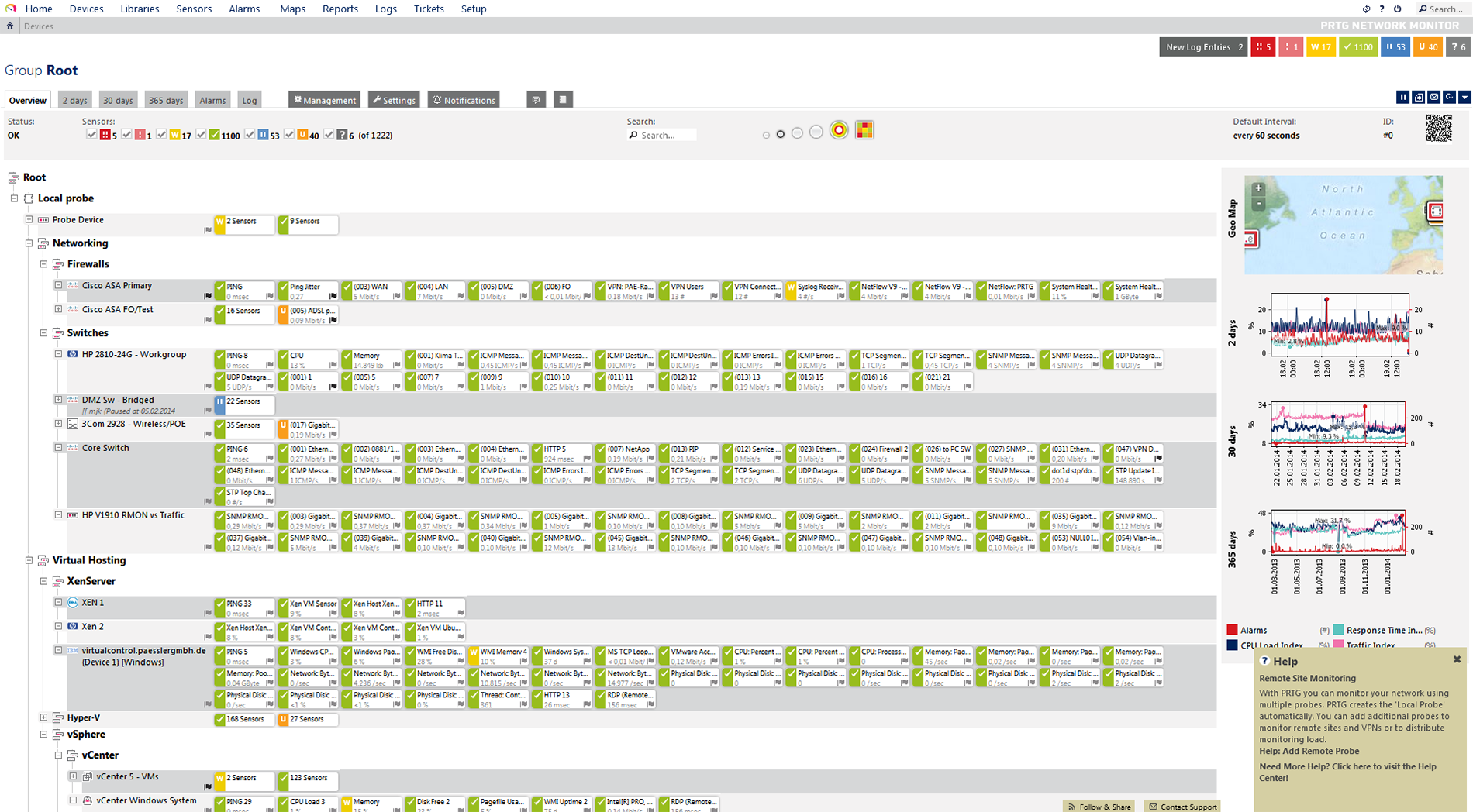Collapse the Networking group

point(28,243)
